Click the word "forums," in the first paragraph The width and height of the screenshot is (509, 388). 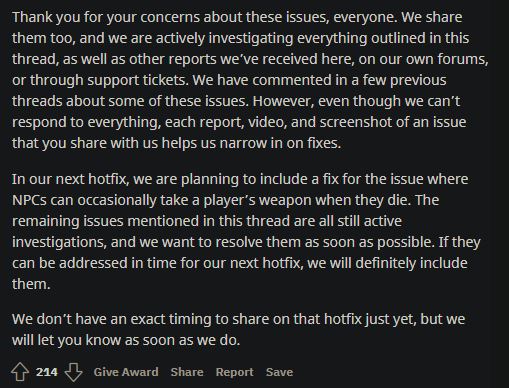pos(463,59)
